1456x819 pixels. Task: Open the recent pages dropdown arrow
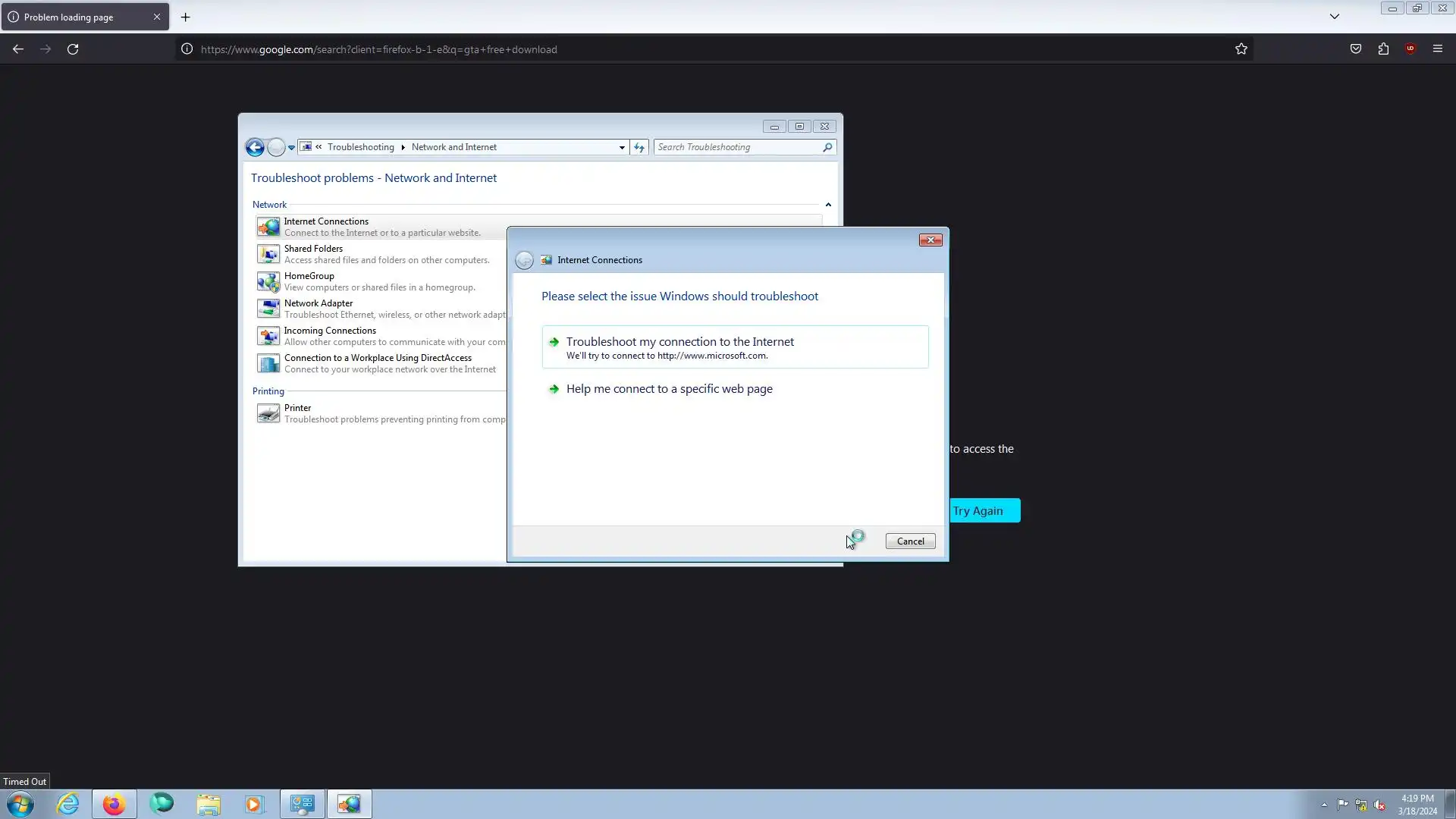point(291,148)
